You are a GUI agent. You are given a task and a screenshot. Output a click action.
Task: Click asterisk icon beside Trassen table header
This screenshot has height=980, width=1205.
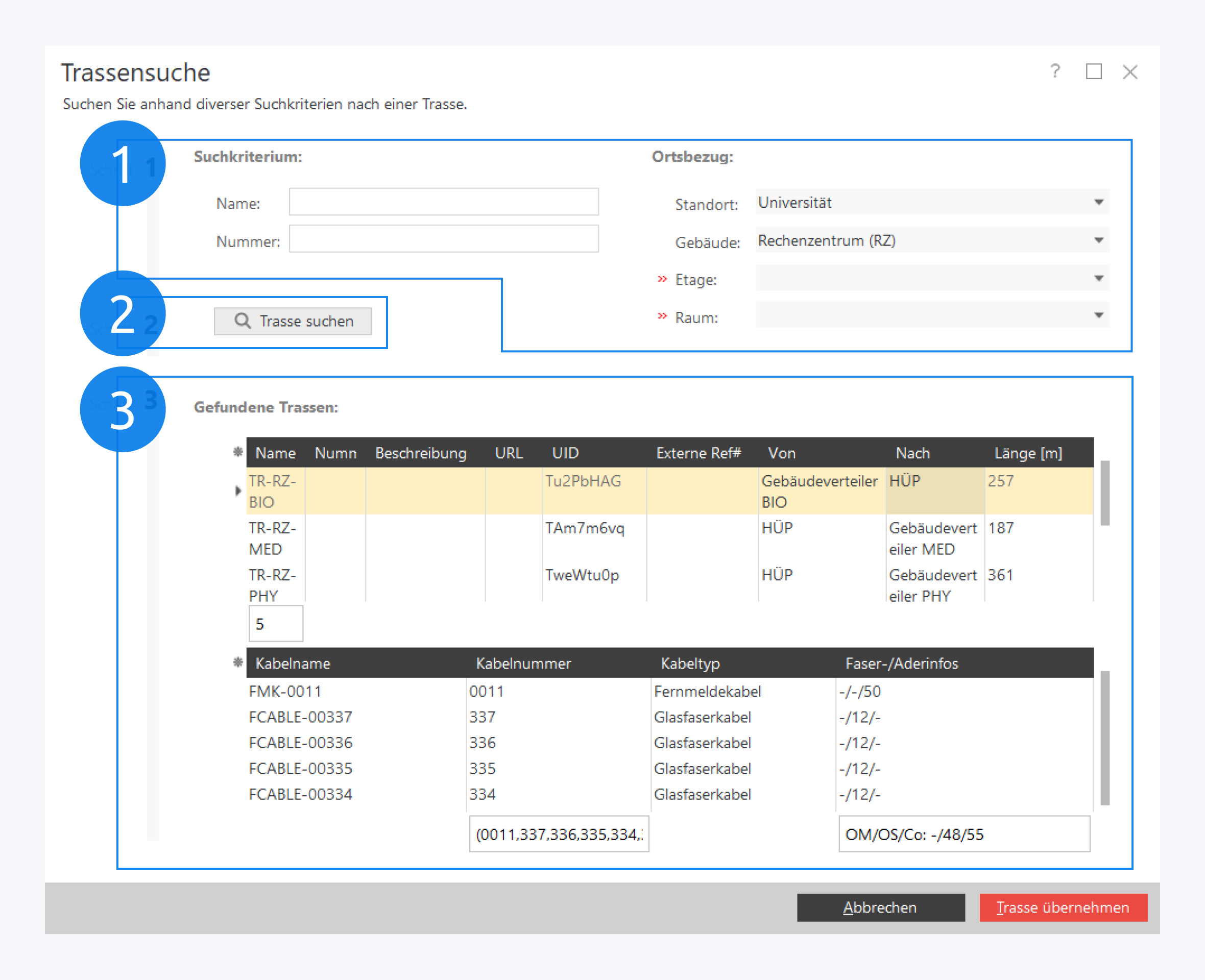click(x=238, y=452)
